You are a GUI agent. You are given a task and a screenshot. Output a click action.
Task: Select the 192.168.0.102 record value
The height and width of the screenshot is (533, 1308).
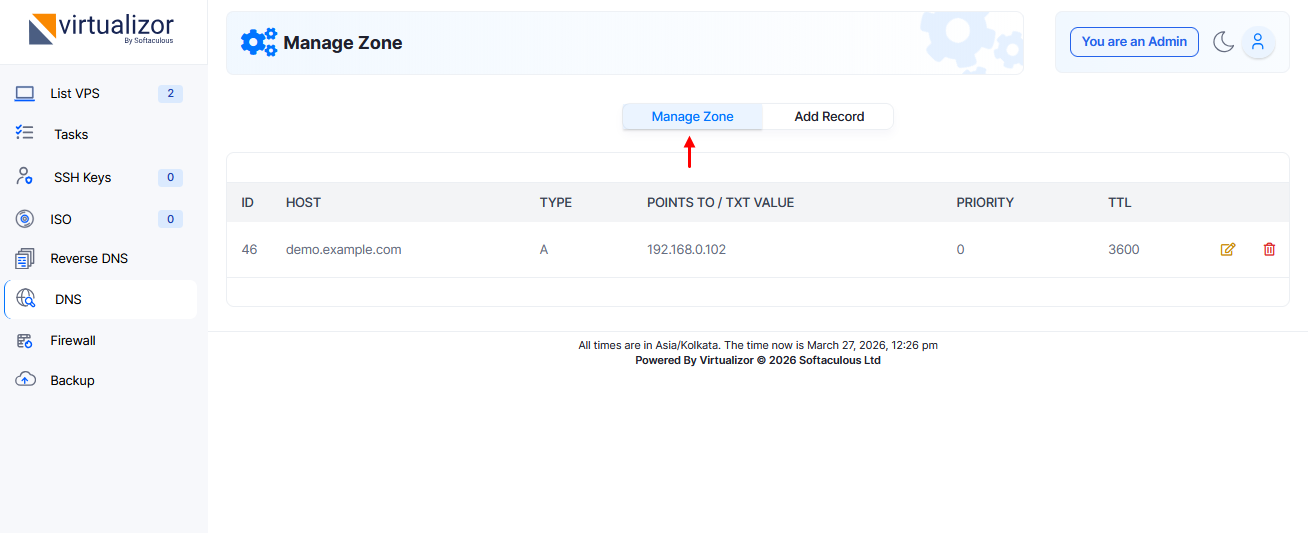tap(686, 250)
